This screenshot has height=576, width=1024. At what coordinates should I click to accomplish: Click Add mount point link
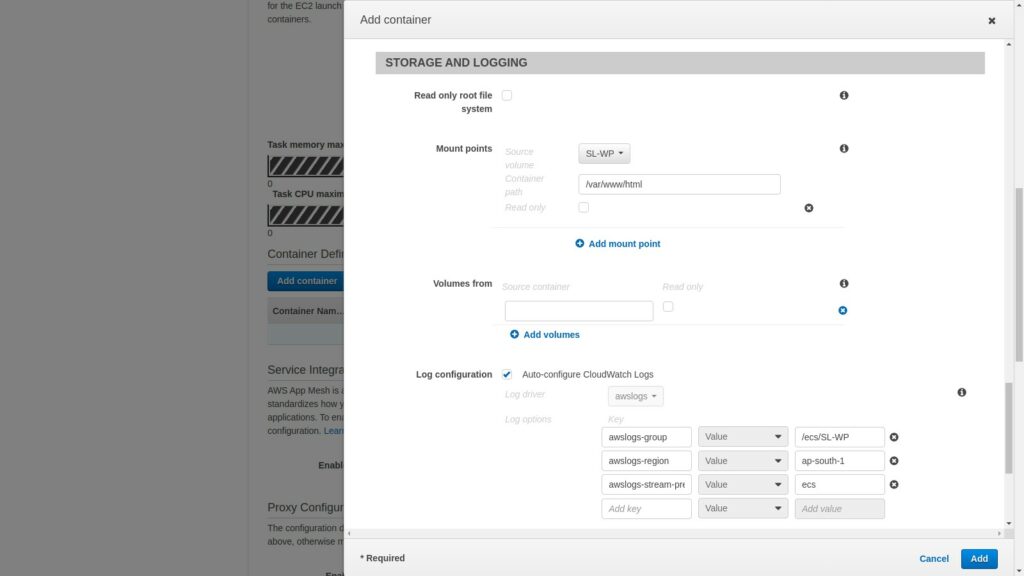point(624,244)
